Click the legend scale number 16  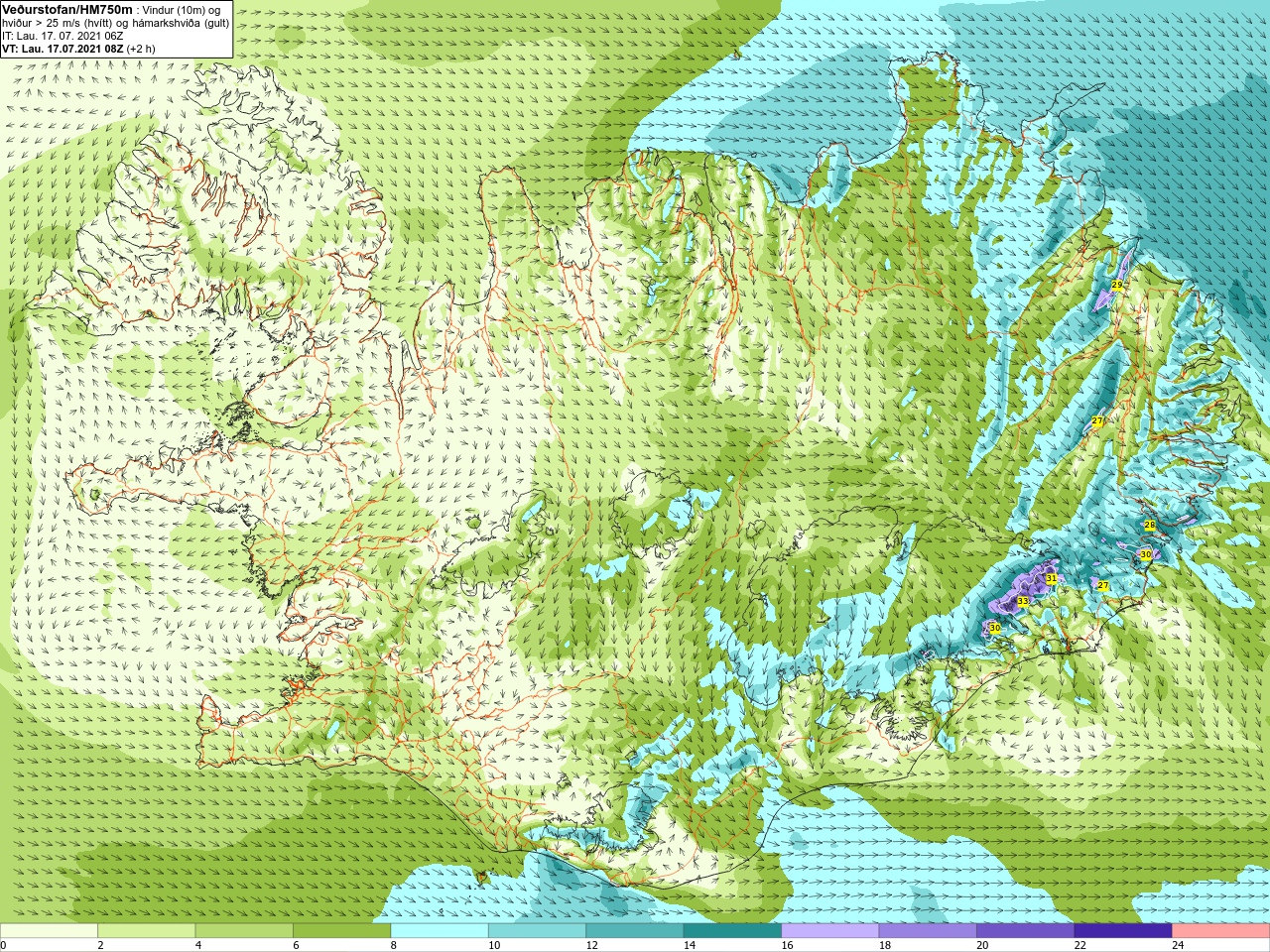tap(787, 946)
